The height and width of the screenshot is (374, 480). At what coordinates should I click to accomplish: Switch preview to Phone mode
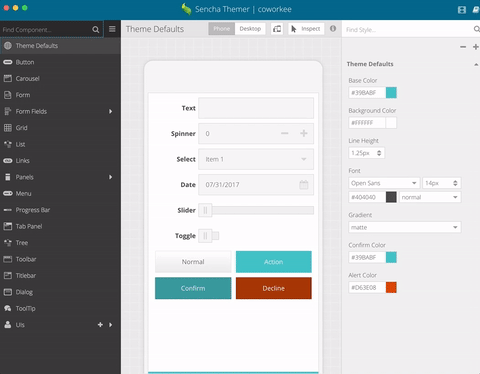pos(222,29)
